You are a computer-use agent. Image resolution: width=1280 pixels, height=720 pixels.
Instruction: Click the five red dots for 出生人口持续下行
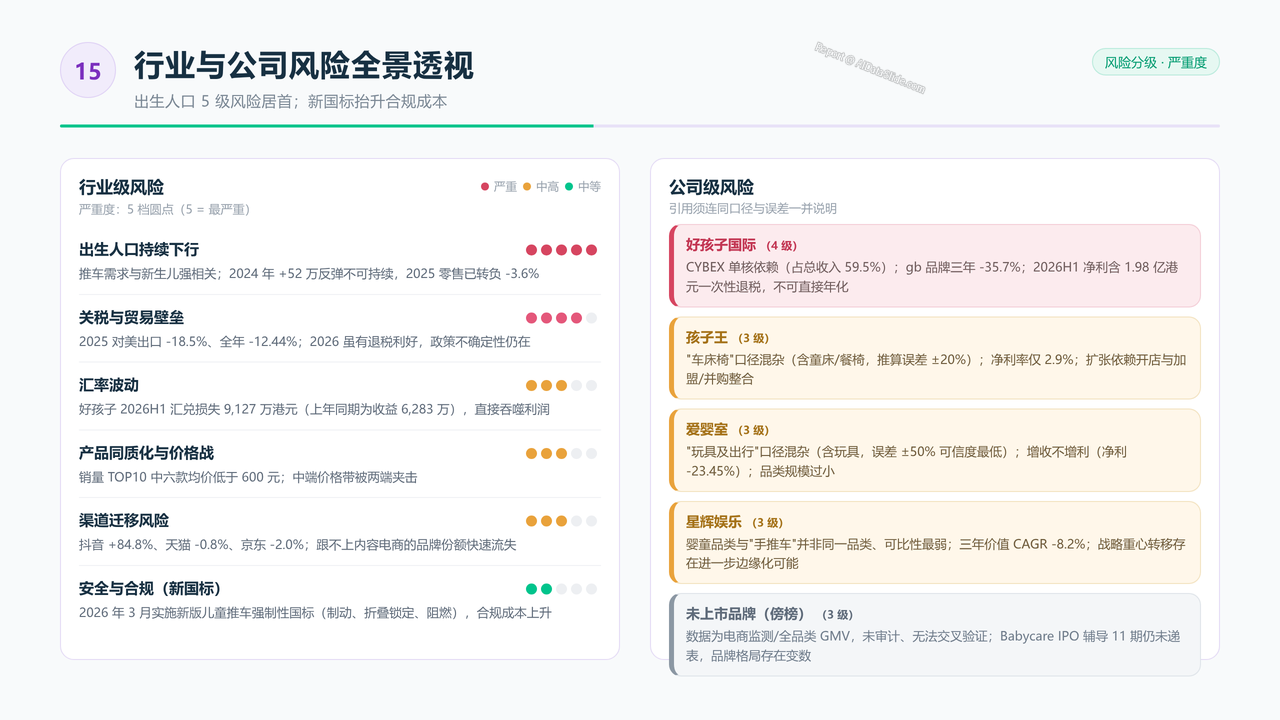(562, 250)
